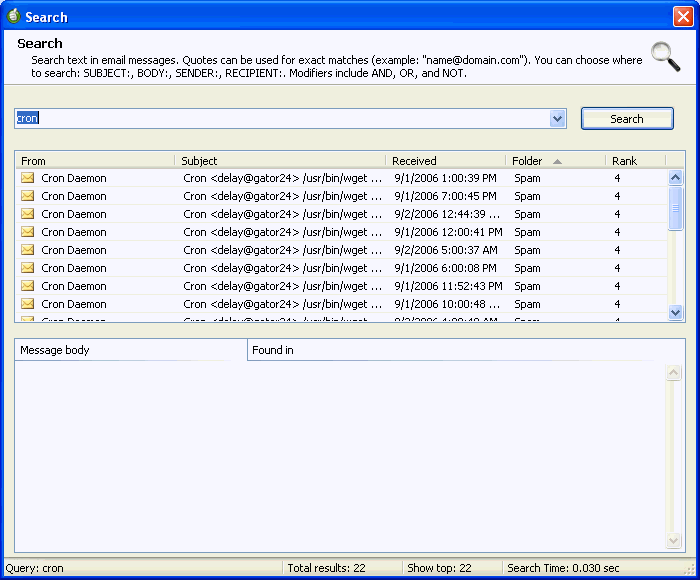
Task: Select the date 9/1/2006 11:52:43 PM
Action: click(x=448, y=286)
